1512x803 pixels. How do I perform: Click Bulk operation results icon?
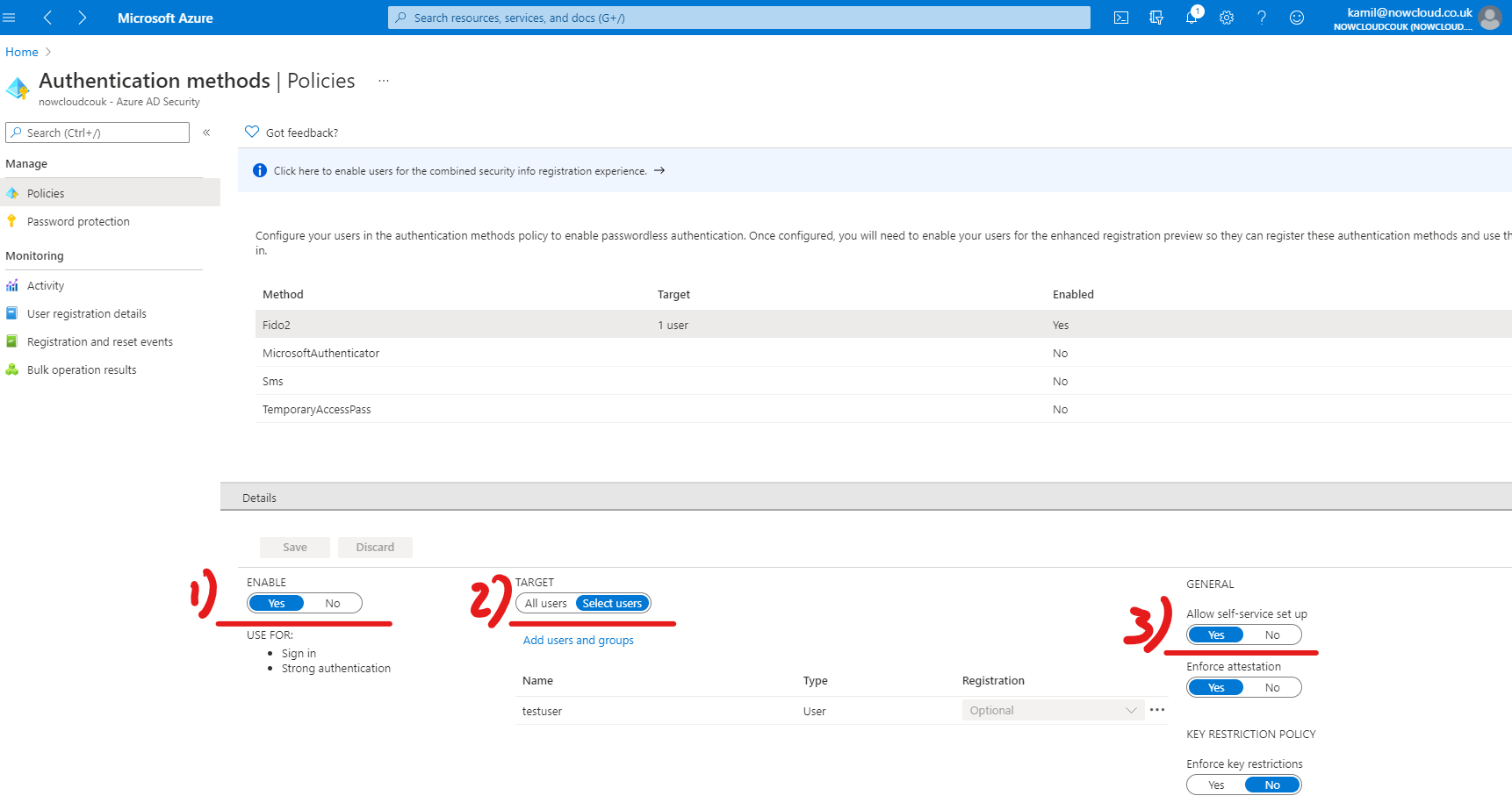tap(12, 369)
